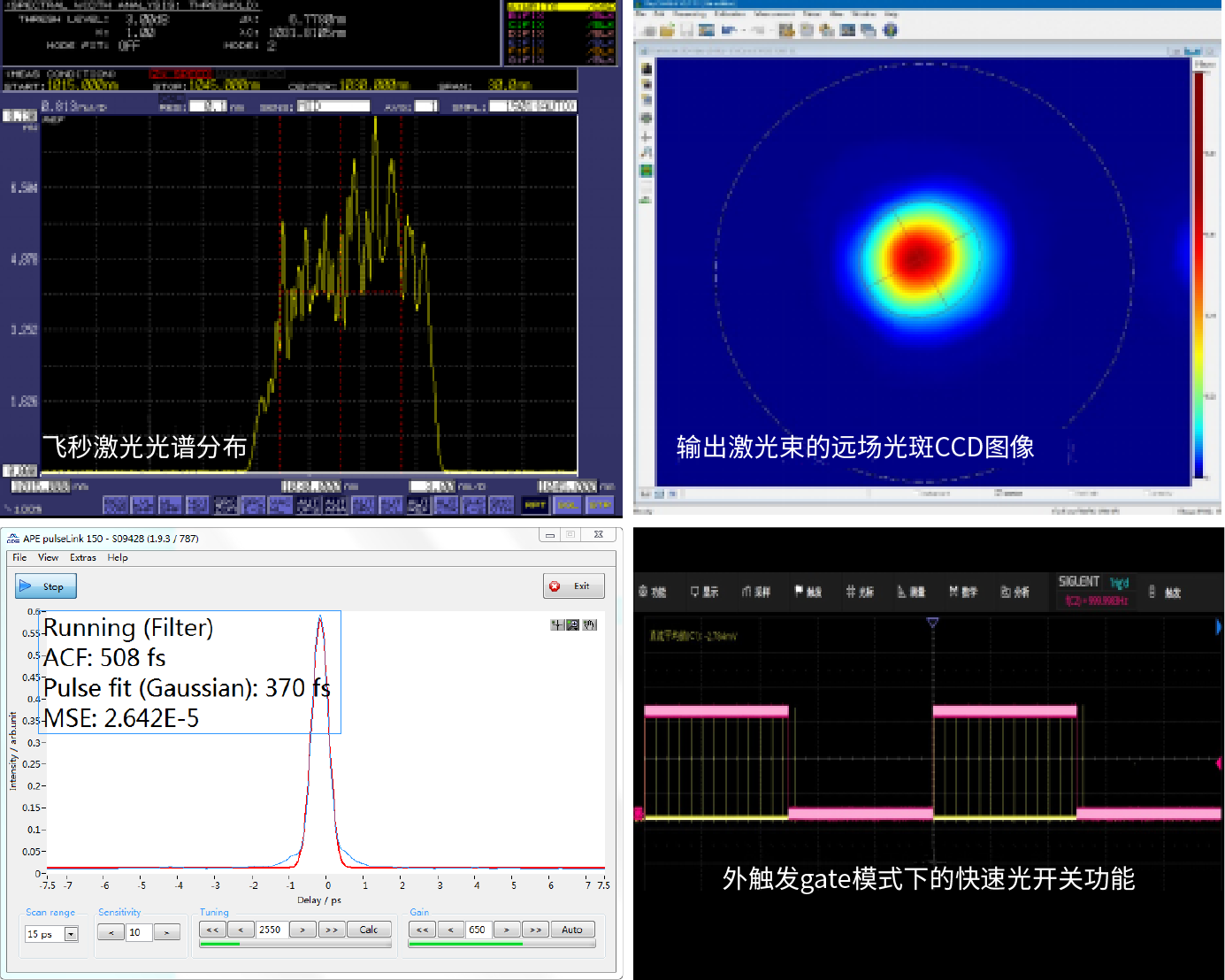
Task: Click the Tuning value field showing 2550
Action: (x=271, y=930)
